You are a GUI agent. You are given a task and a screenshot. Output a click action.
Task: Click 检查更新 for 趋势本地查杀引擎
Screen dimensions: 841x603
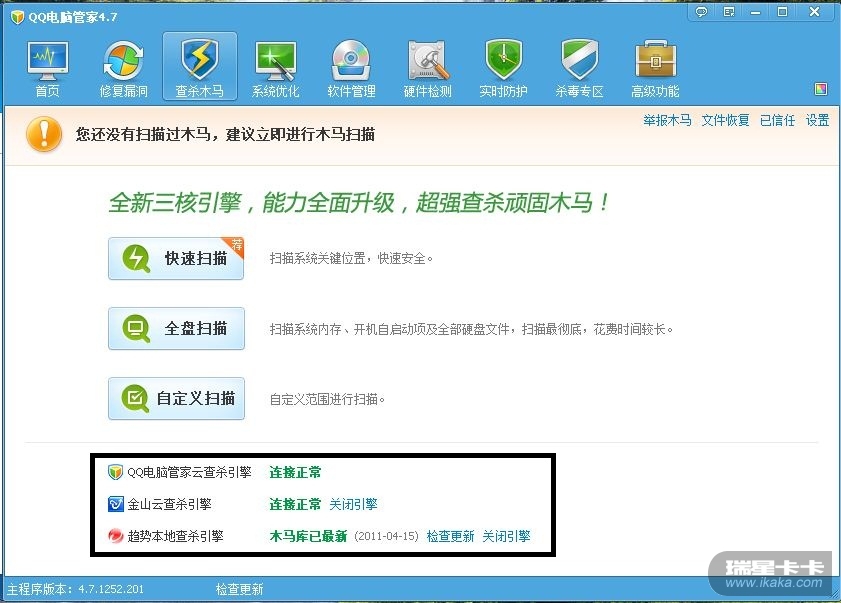[x=450, y=536]
